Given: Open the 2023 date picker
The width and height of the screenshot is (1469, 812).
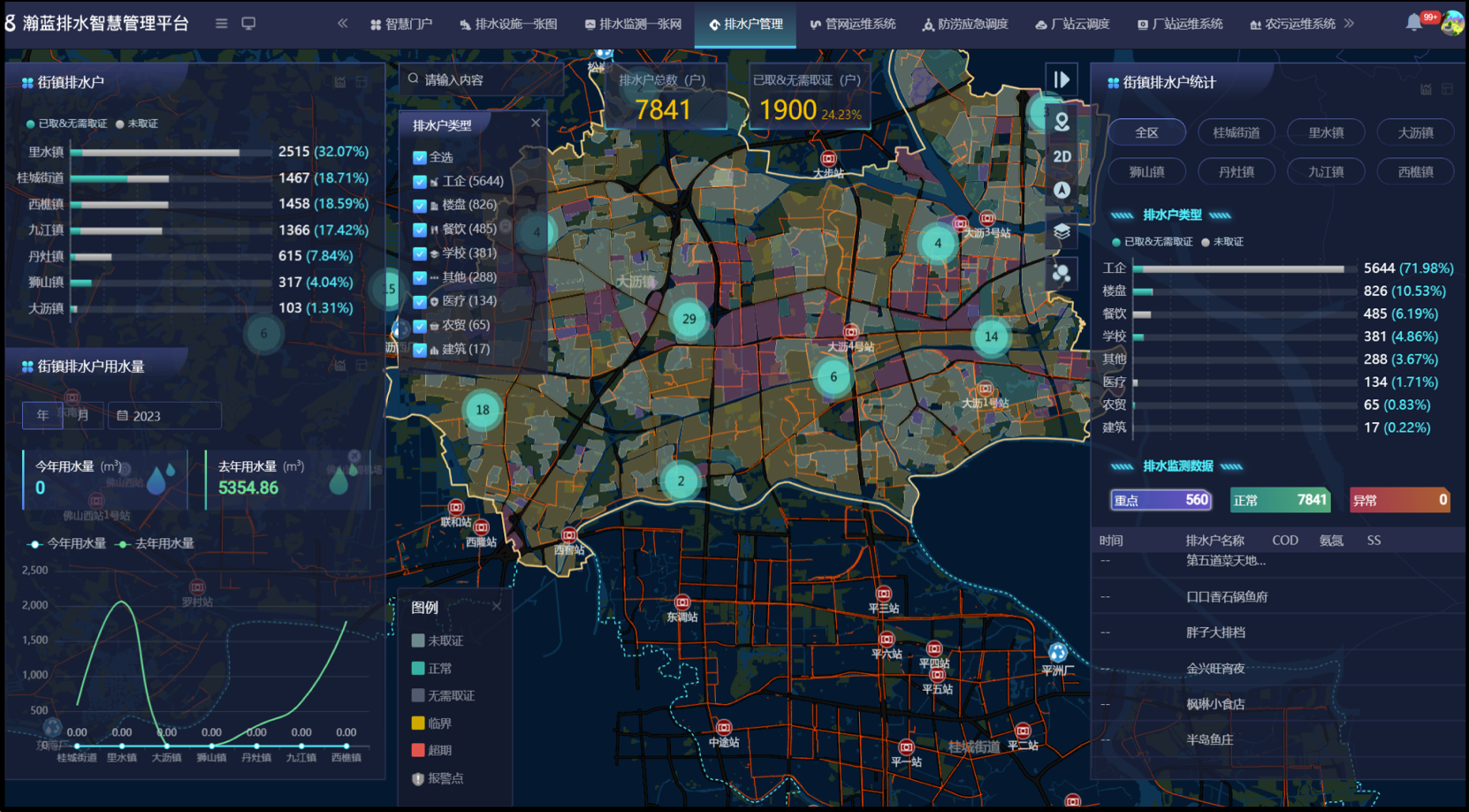Looking at the screenshot, I should coord(164,415).
